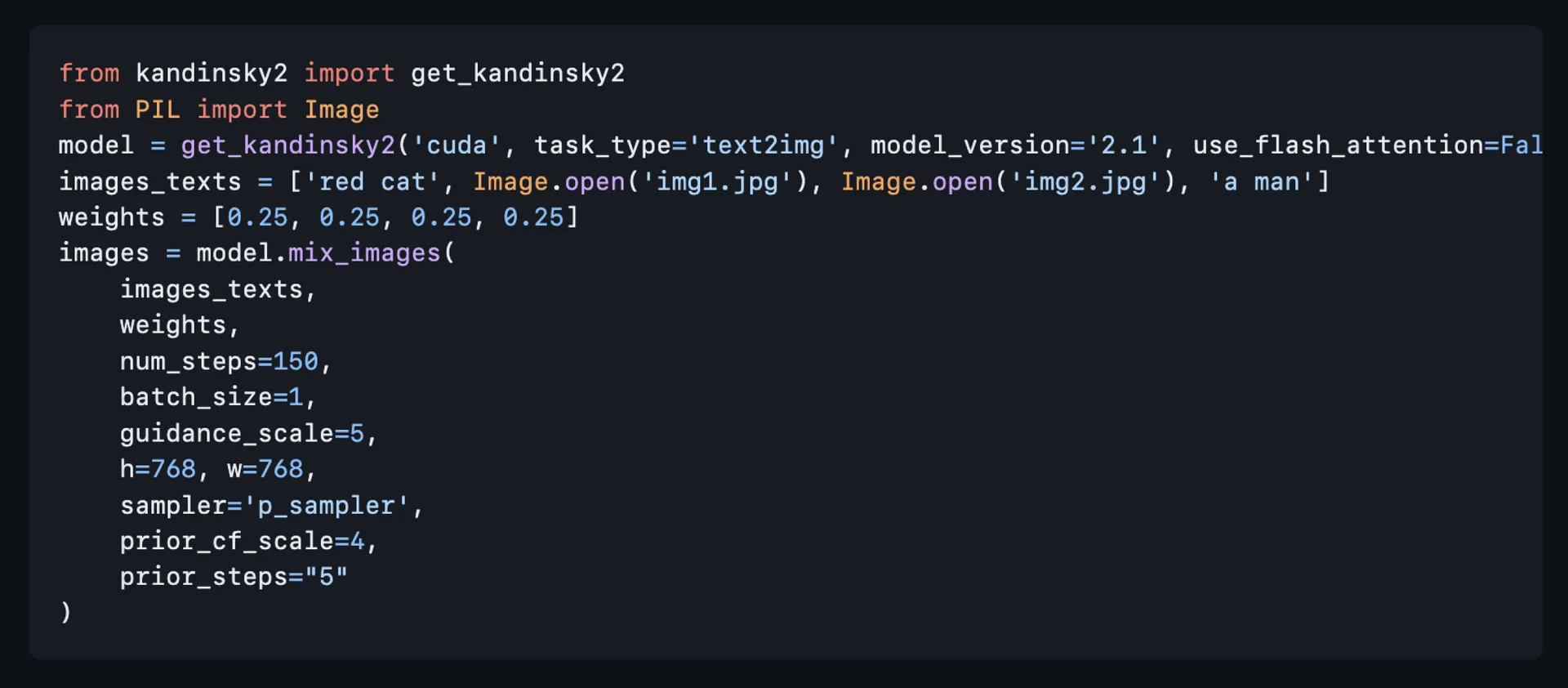
Task: Click the h=768 value
Action: coord(158,469)
